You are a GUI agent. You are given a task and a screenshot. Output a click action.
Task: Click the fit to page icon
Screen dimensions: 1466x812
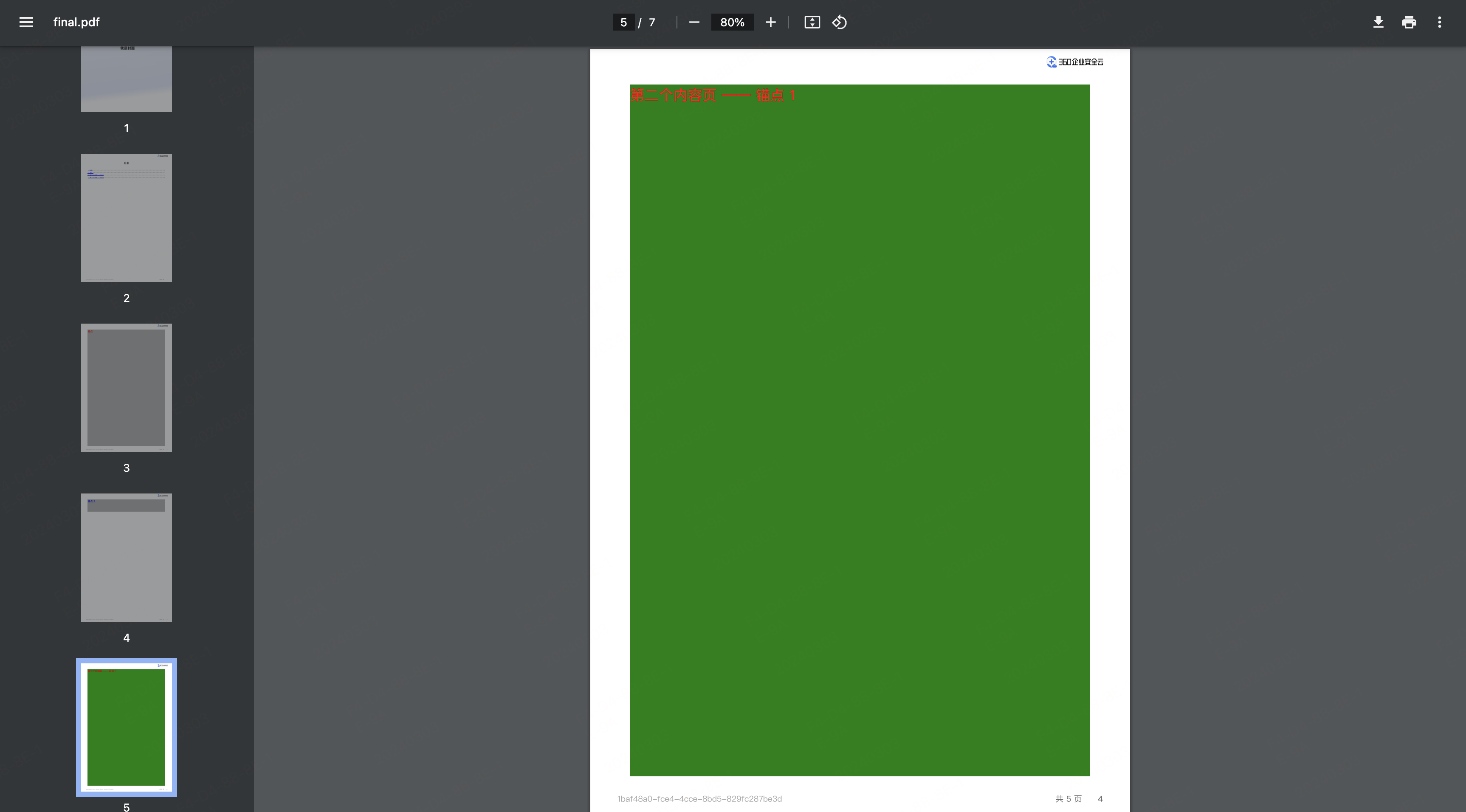[812, 22]
